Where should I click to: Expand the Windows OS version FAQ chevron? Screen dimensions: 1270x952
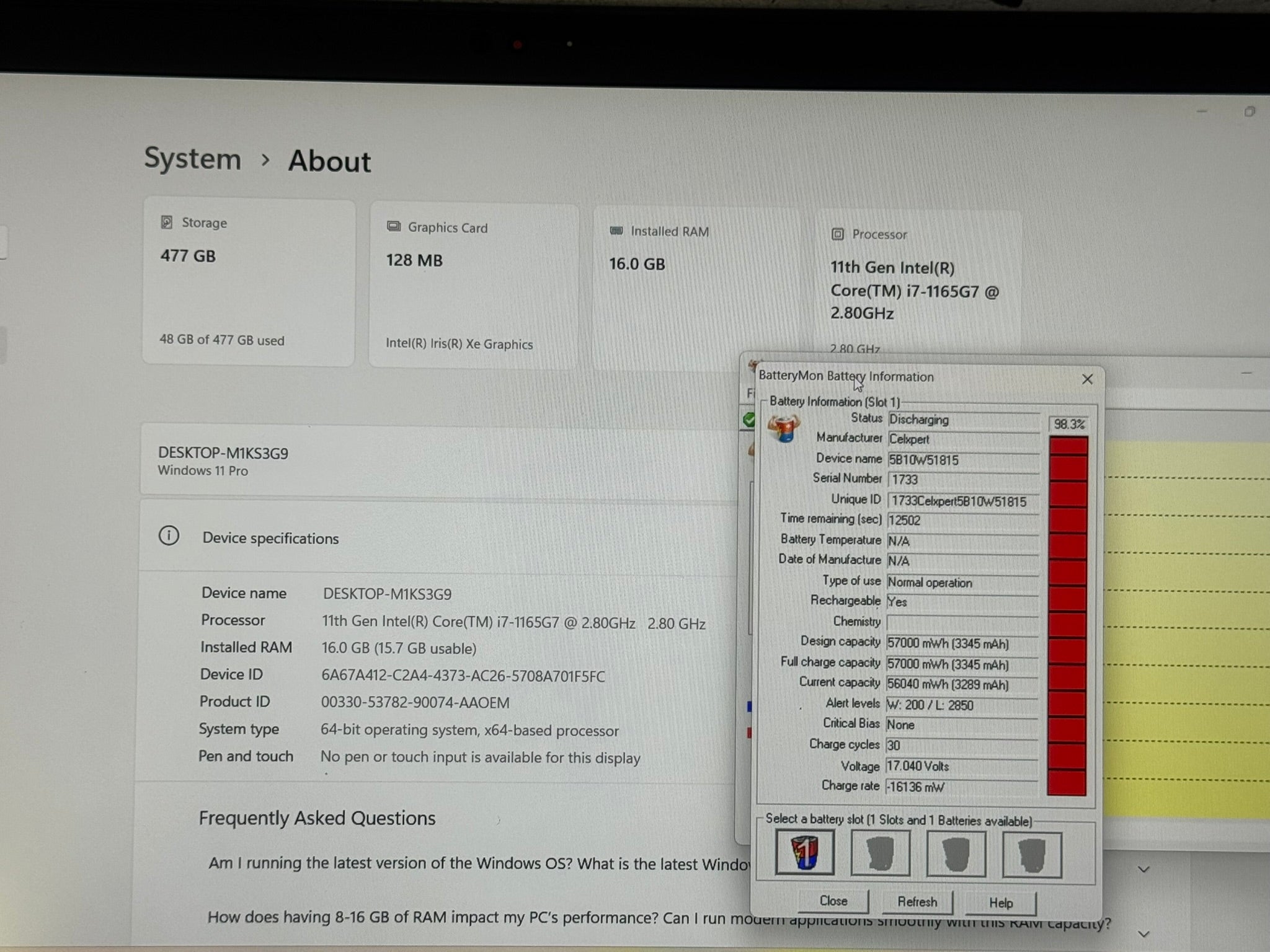1144,870
